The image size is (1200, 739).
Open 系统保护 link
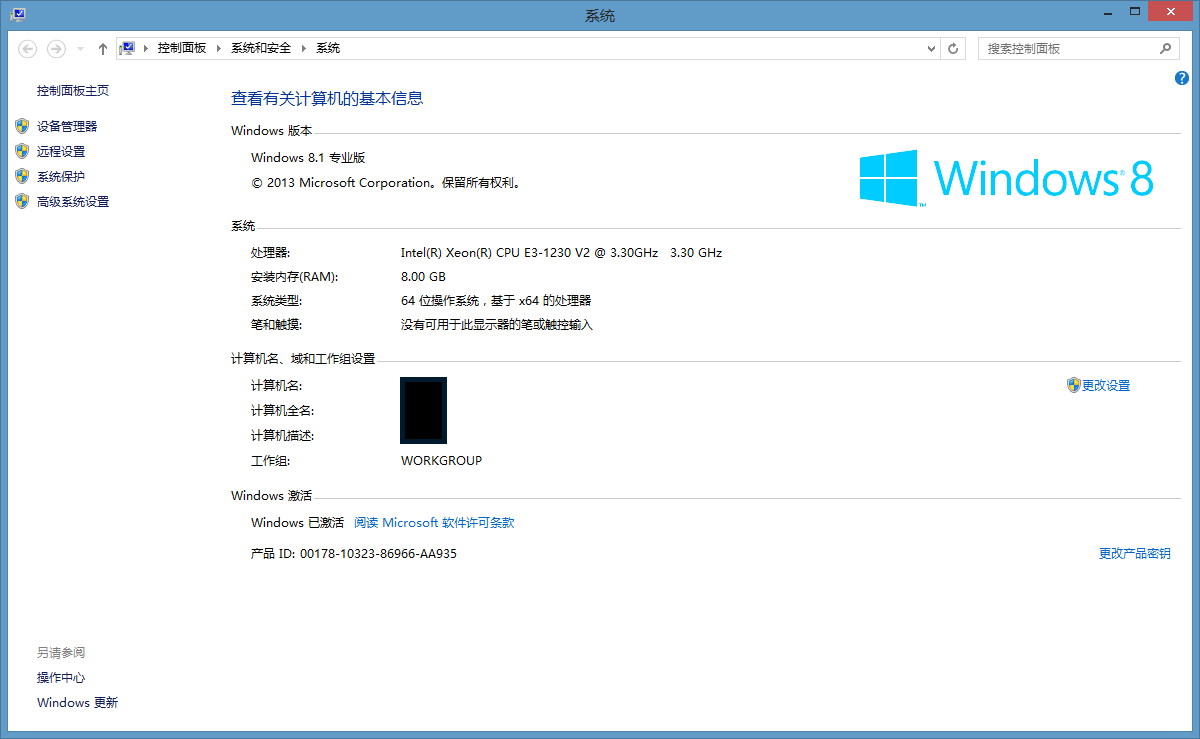pos(61,176)
